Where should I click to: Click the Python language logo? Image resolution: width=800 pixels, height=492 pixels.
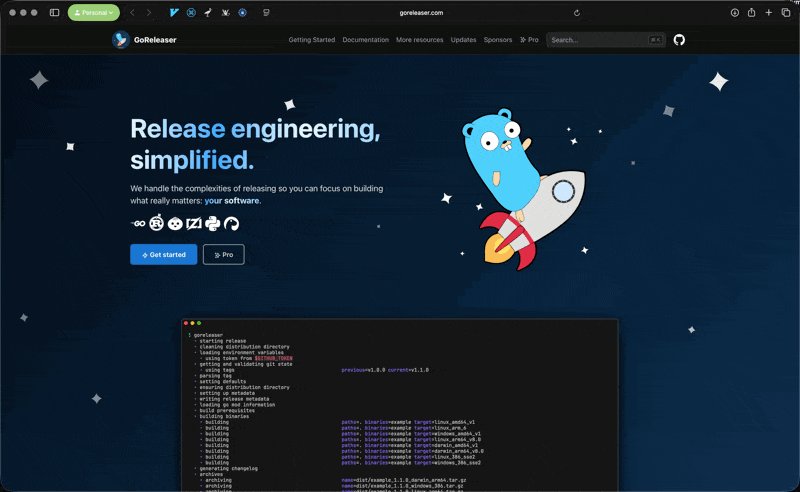click(x=212, y=224)
